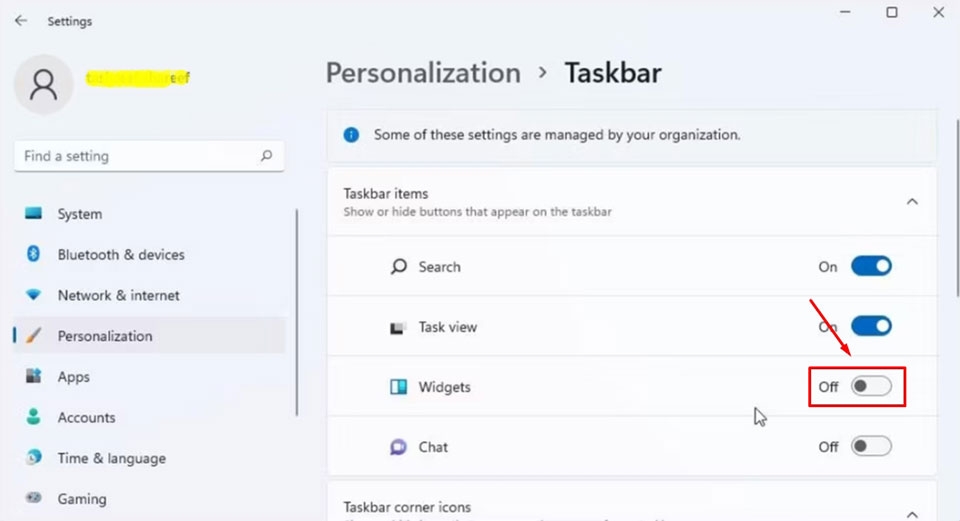The height and width of the screenshot is (521, 960).
Task: Click the organization managed settings notice text
Action: (x=557, y=135)
